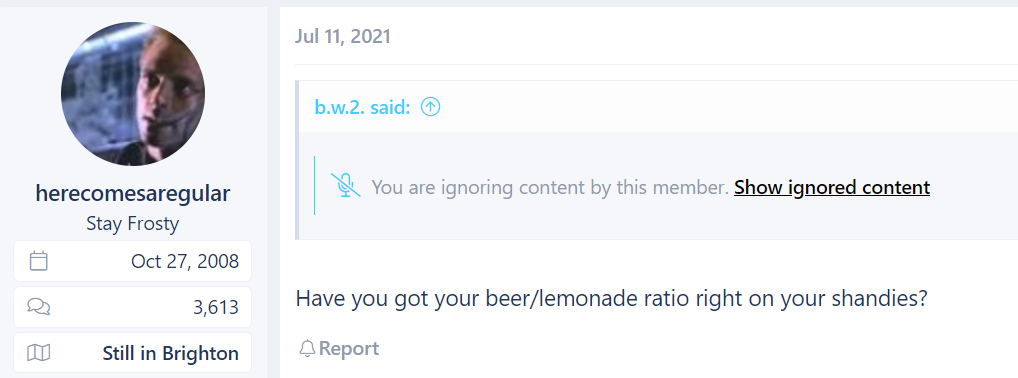
Task: Click the calendar joined-date icon
Action: [x=39, y=261]
